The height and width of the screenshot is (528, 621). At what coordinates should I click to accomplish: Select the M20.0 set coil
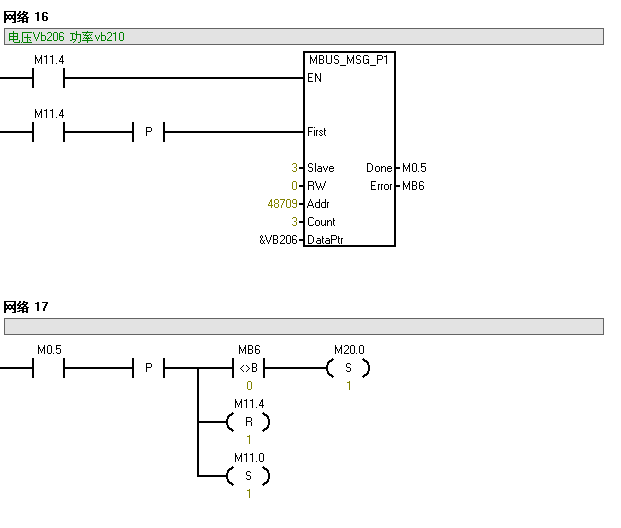[x=348, y=368]
